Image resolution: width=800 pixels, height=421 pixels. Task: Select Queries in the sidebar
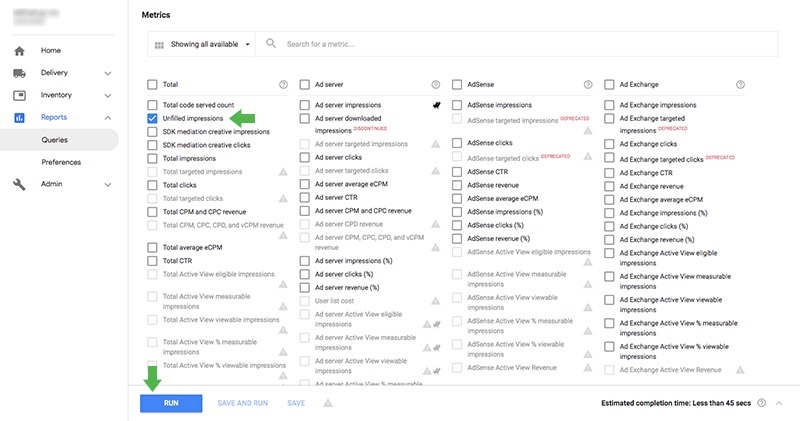[55, 140]
